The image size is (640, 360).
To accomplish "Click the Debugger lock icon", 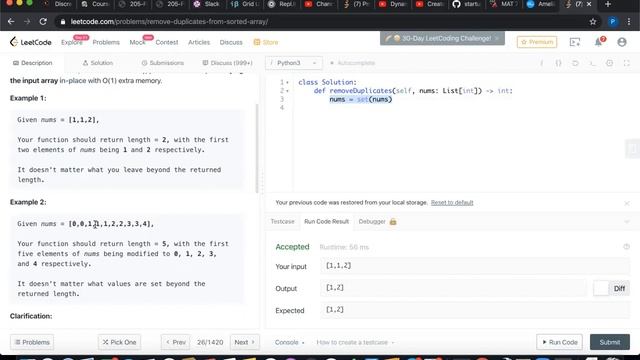I will (393, 222).
